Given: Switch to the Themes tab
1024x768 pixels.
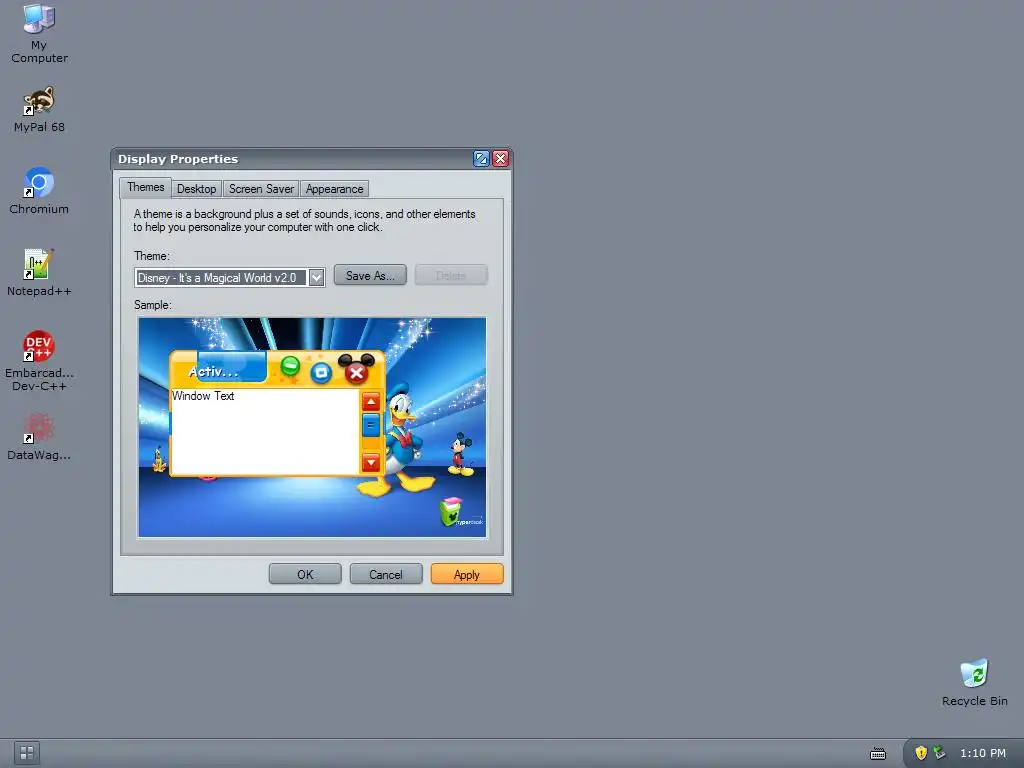Looking at the screenshot, I should point(146,187).
